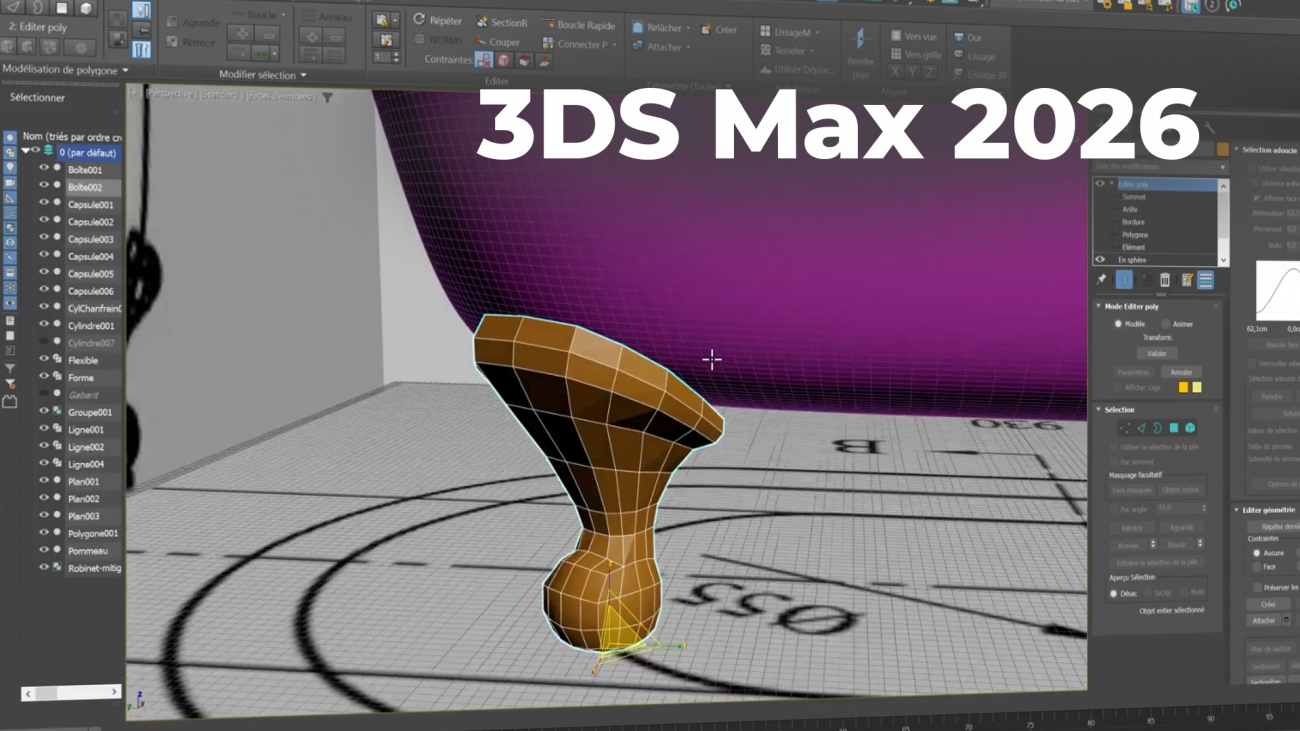The height and width of the screenshot is (731, 1300).
Task: Click the viewport filter funnel icon
Action: click(327, 98)
